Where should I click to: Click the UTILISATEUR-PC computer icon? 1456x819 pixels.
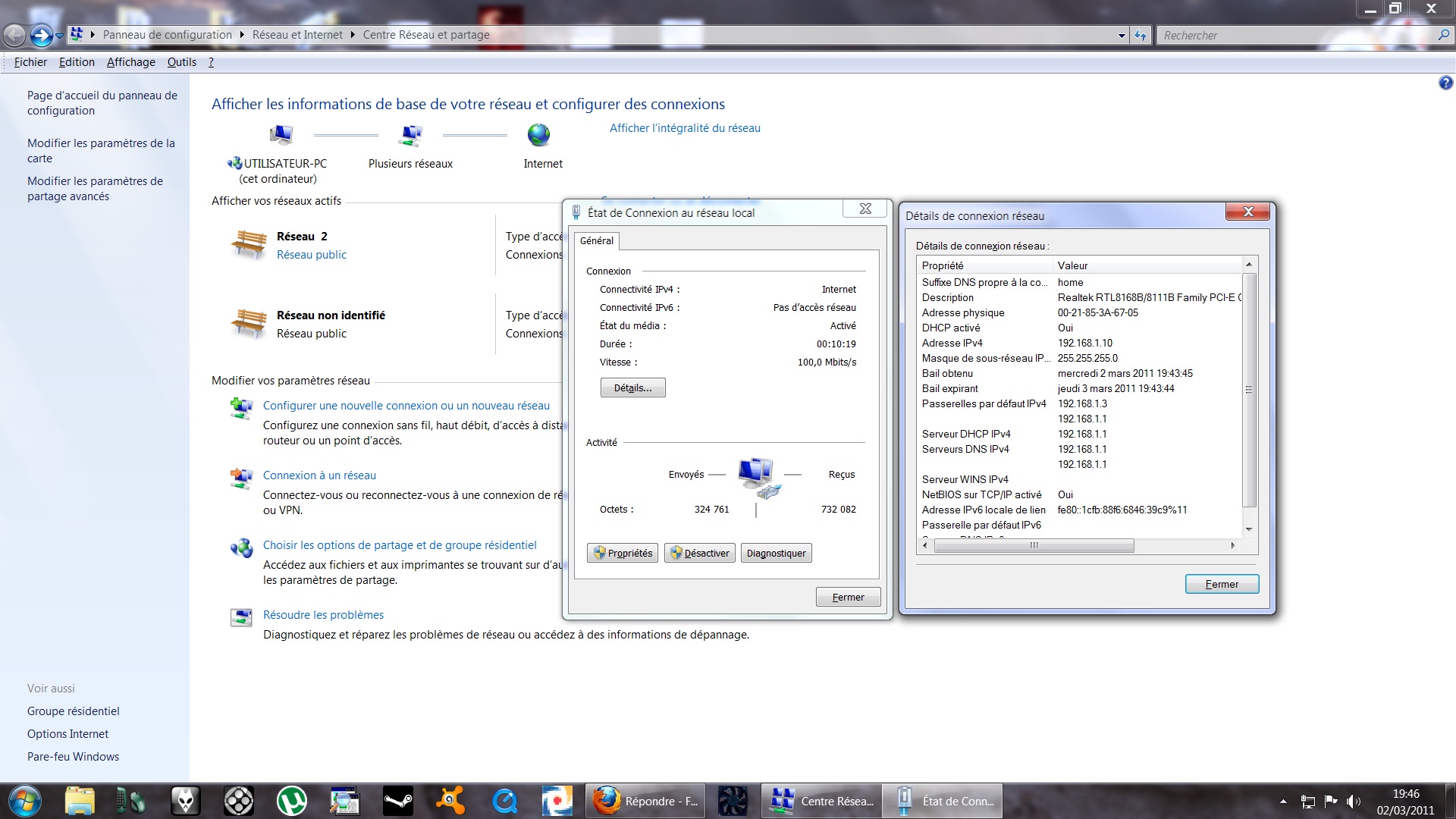[x=281, y=136]
